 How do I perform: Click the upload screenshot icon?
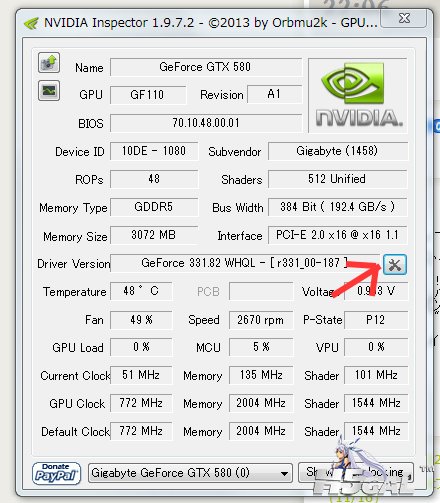pos(49,63)
